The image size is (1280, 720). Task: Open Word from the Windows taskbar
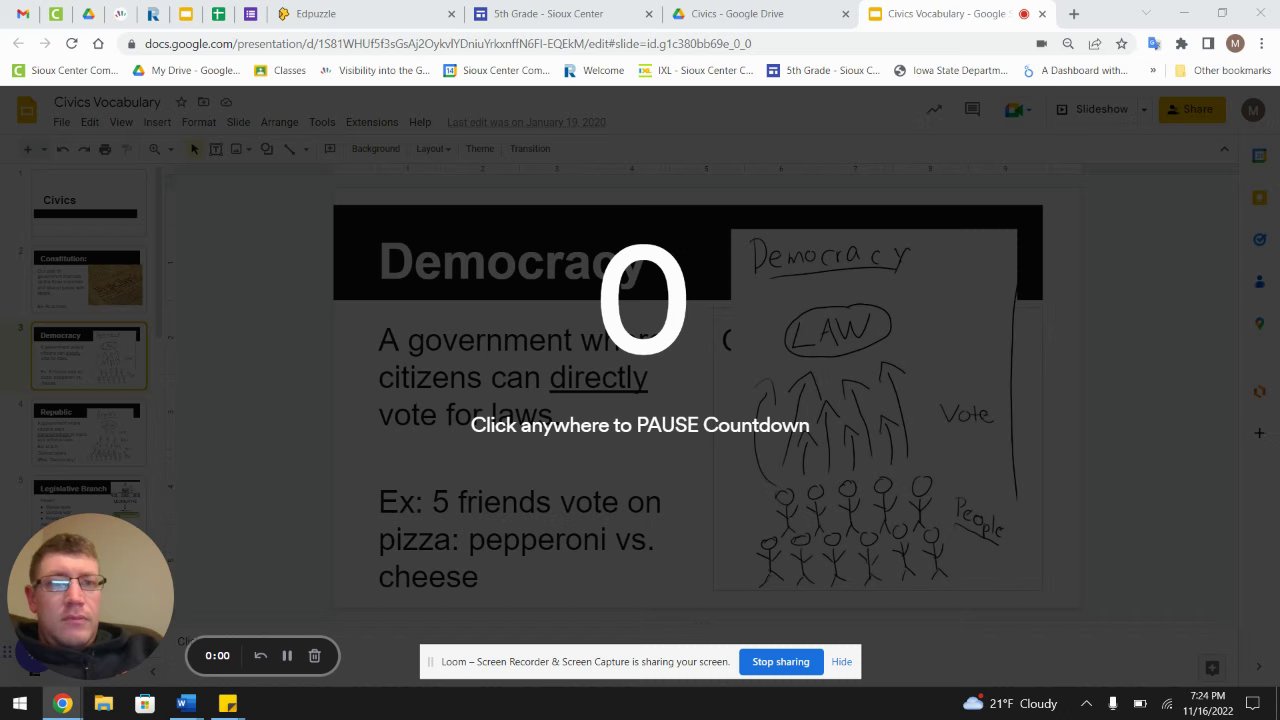(x=185, y=703)
